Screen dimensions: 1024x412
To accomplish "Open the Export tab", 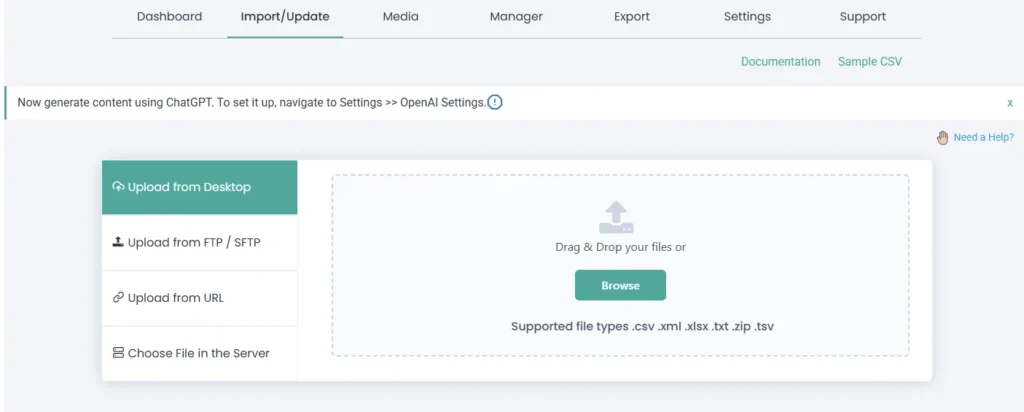I will coord(632,17).
